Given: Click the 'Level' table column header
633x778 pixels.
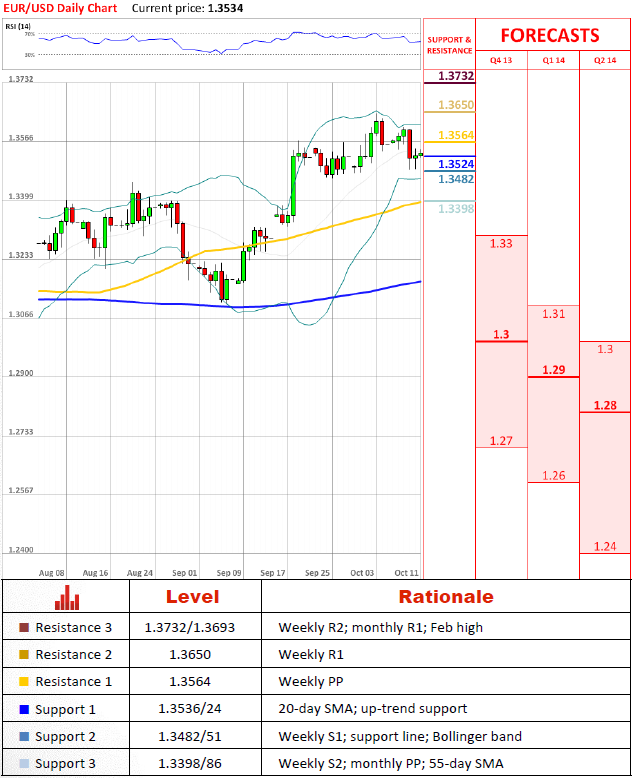Looking at the screenshot, I should click(x=192, y=597).
